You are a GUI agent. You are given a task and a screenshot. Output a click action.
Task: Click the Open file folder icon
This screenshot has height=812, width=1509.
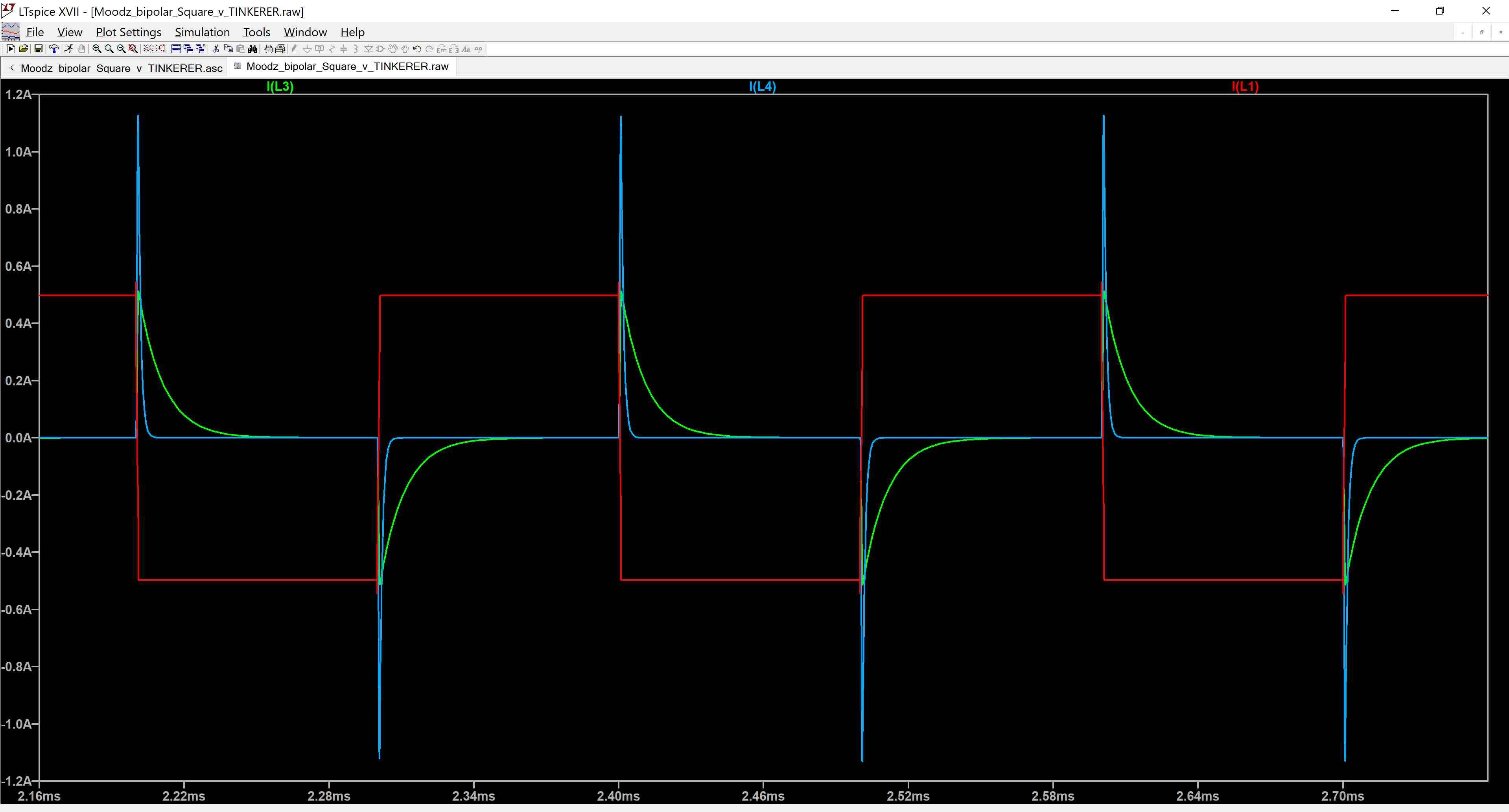click(24, 49)
